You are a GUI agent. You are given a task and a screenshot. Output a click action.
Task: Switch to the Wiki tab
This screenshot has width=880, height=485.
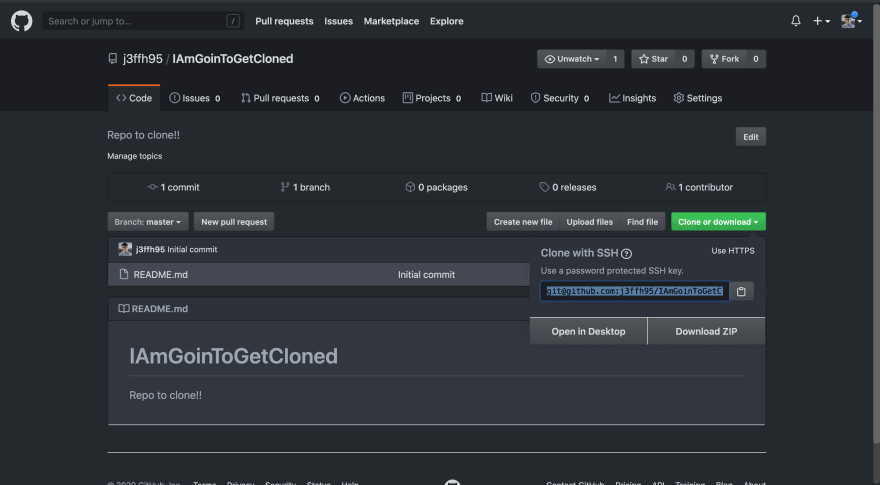[x=497, y=98]
